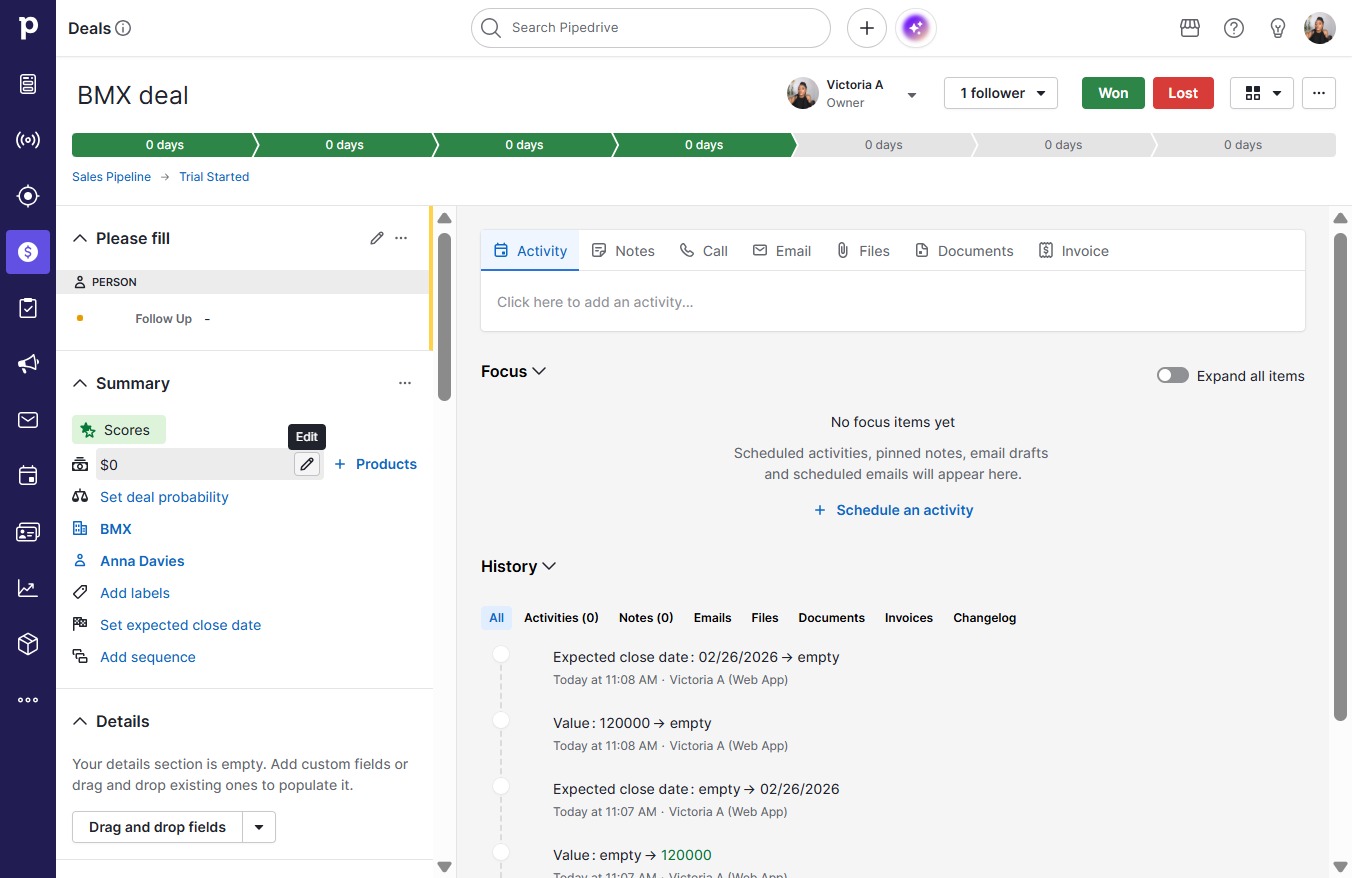Screen dimensions: 1352x878
Task: Add Products to the deal
Action: (375, 464)
